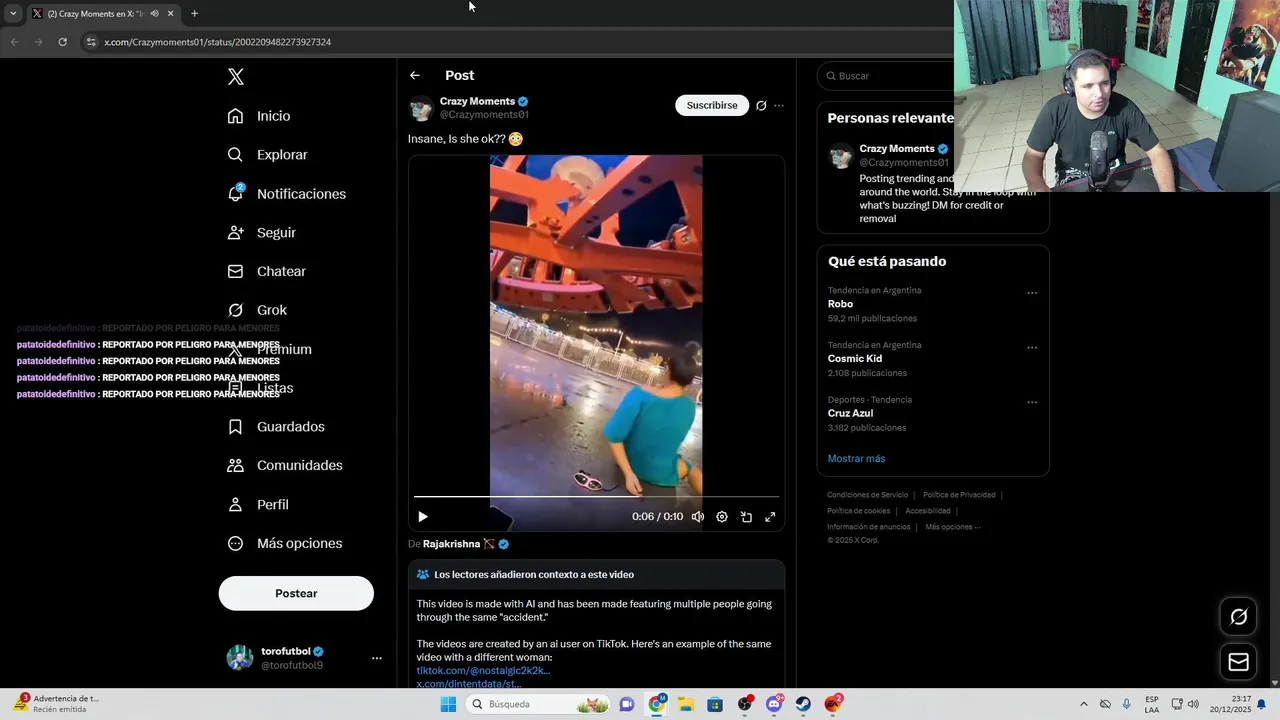Click the Postear button
Screen dimensions: 1280x720
[x=296, y=593]
